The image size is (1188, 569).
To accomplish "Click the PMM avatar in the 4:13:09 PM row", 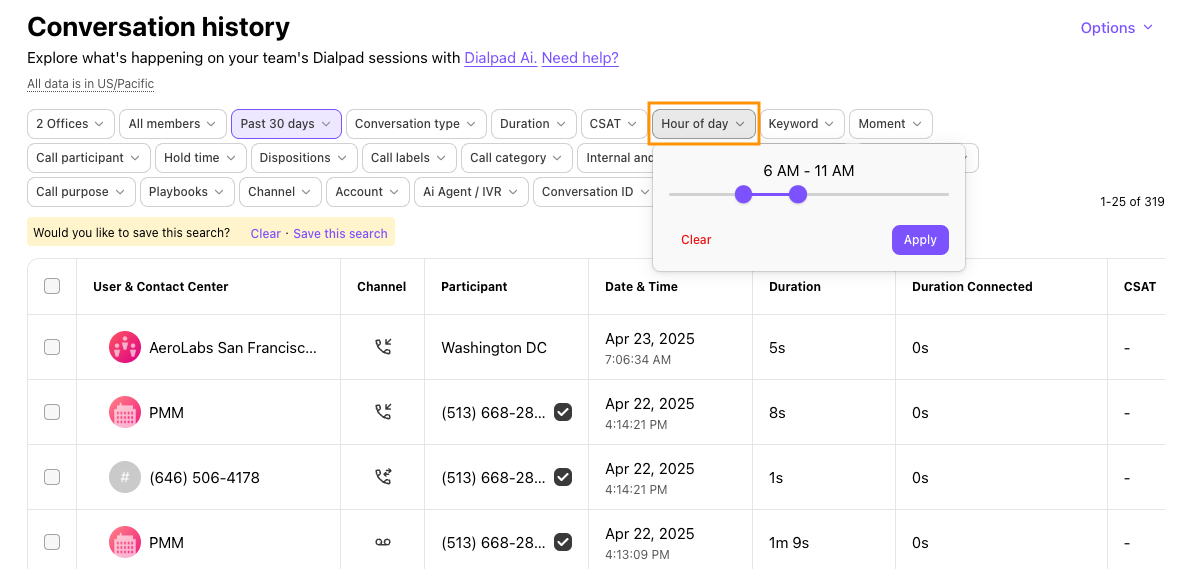I will 125,542.
